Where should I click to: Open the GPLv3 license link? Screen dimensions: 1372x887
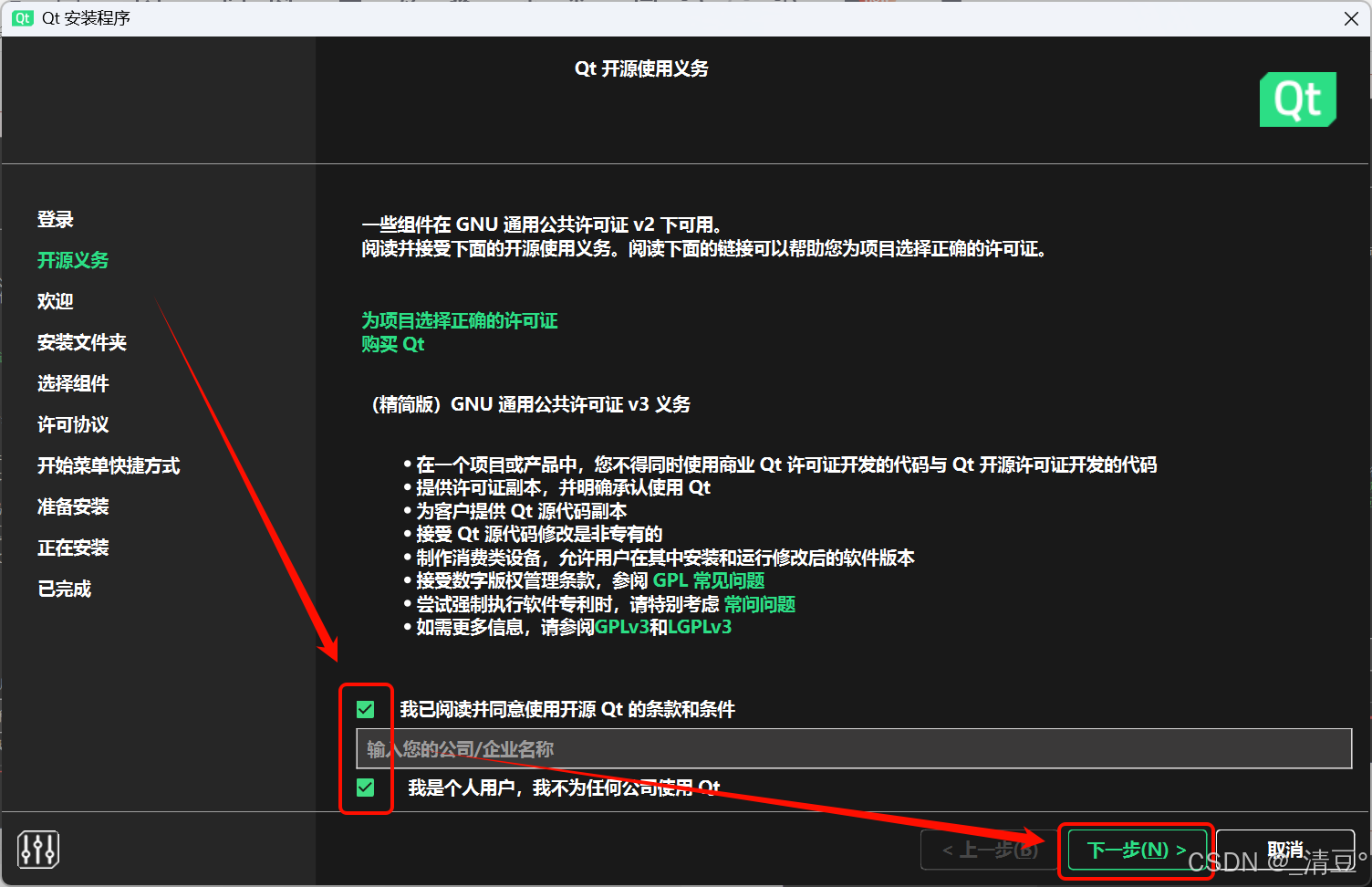(620, 627)
